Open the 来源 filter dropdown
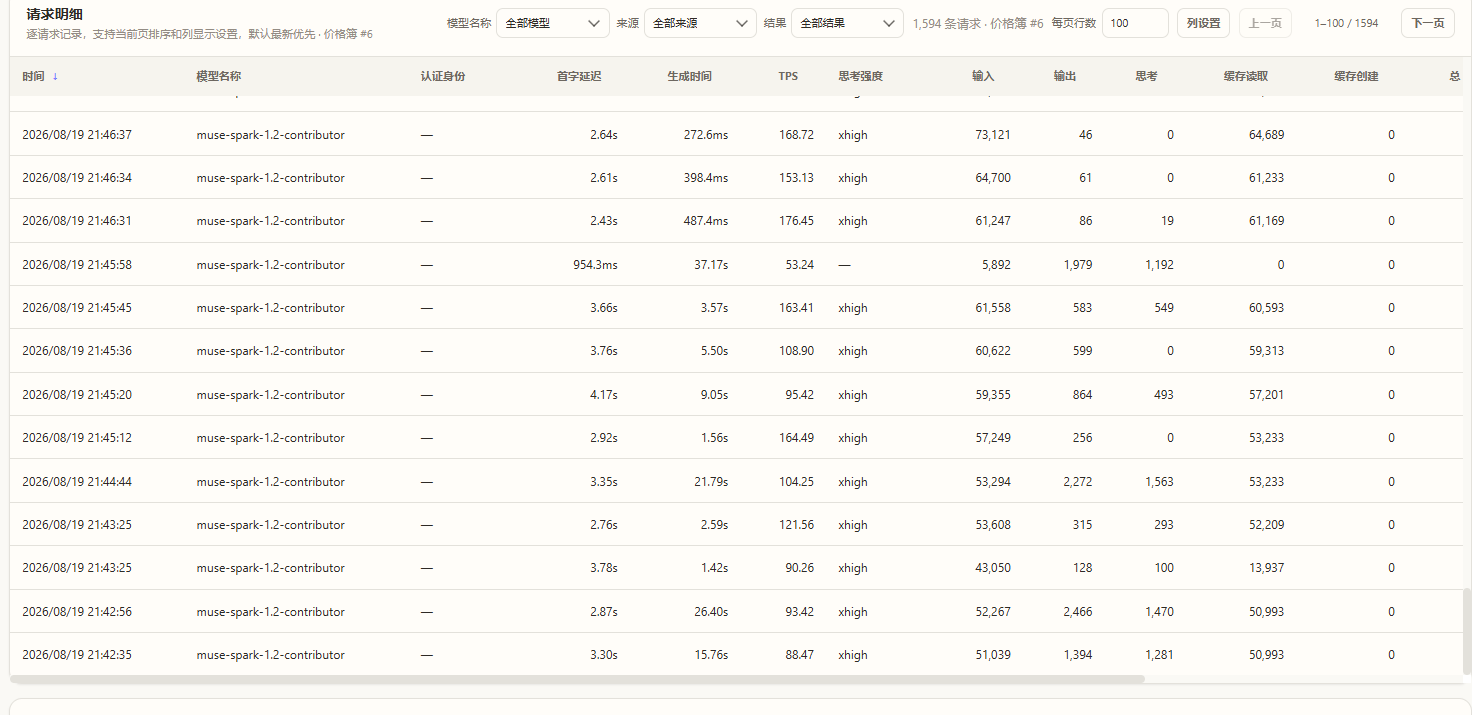The height and width of the screenshot is (715, 1472). pos(700,23)
